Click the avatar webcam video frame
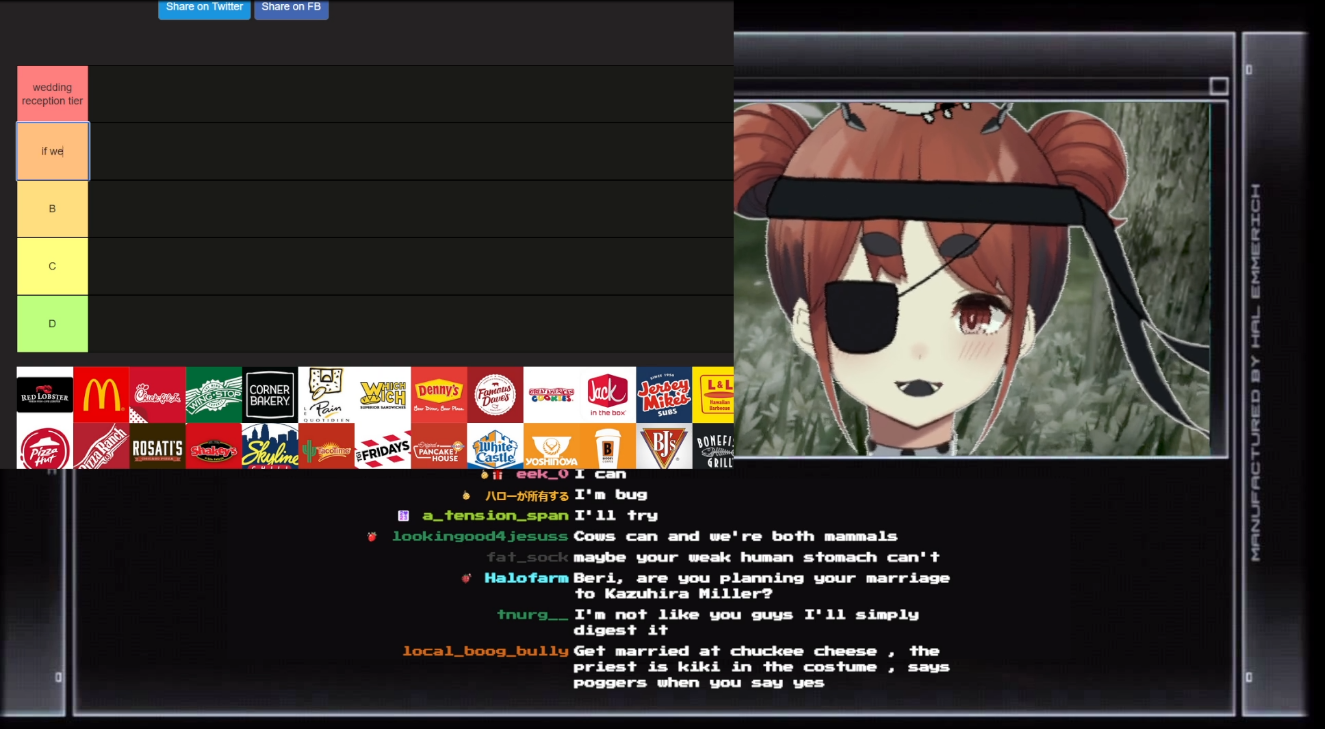 [x=971, y=279]
